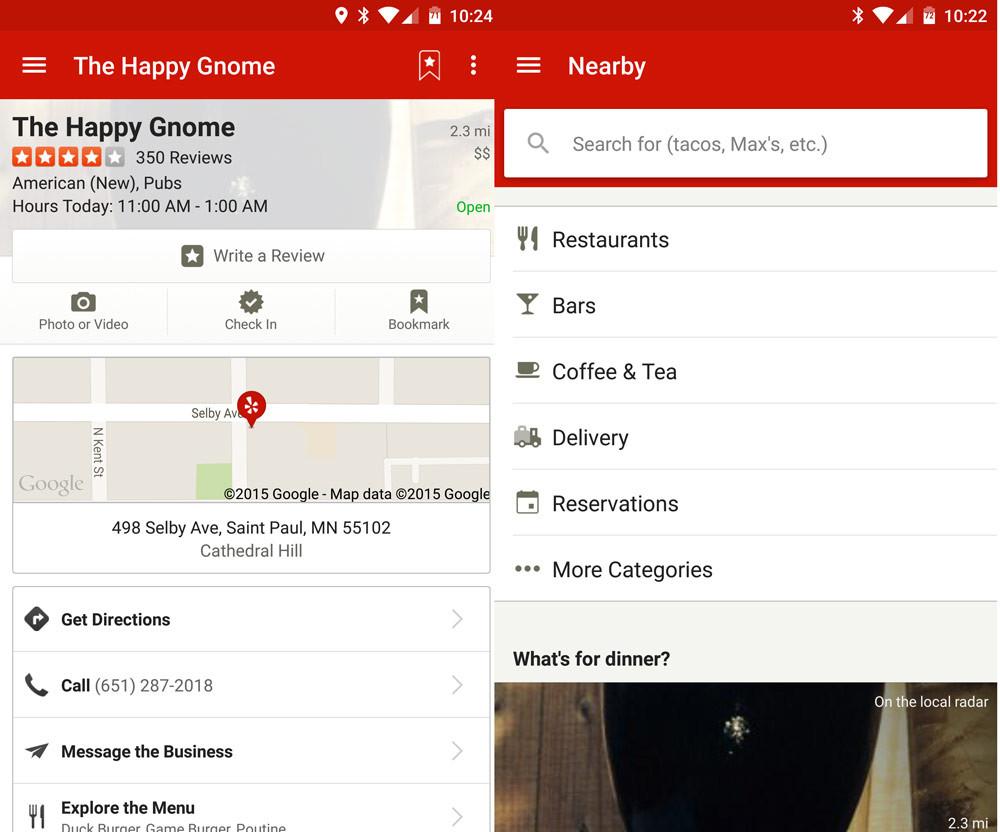Viewport: 1000px width, 832px height.
Task: Tap the magnifier icon in search box
Action: tap(538, 144)
